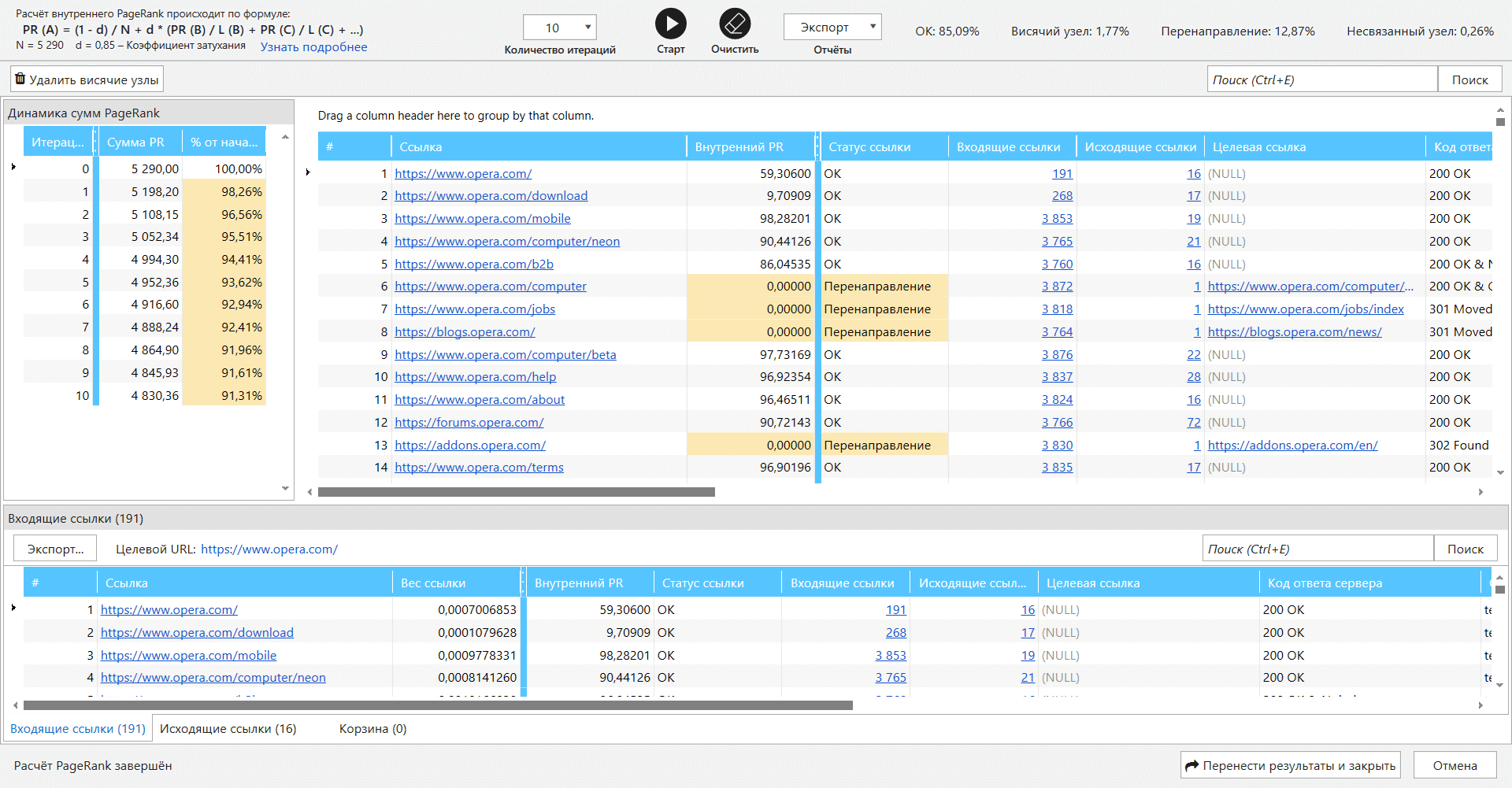Open the iterations count dropdown
Image resolution: width=1512 pixels, height=788 pixels.
[560, 28]
